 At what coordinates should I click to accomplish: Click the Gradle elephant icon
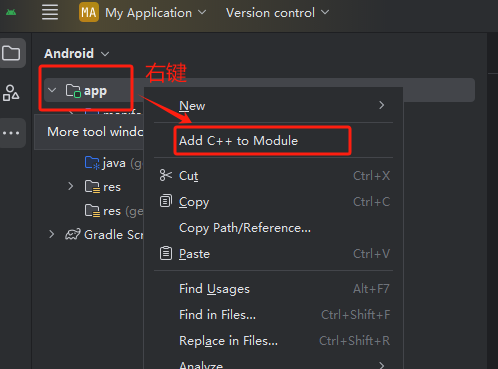coord(73,234)
